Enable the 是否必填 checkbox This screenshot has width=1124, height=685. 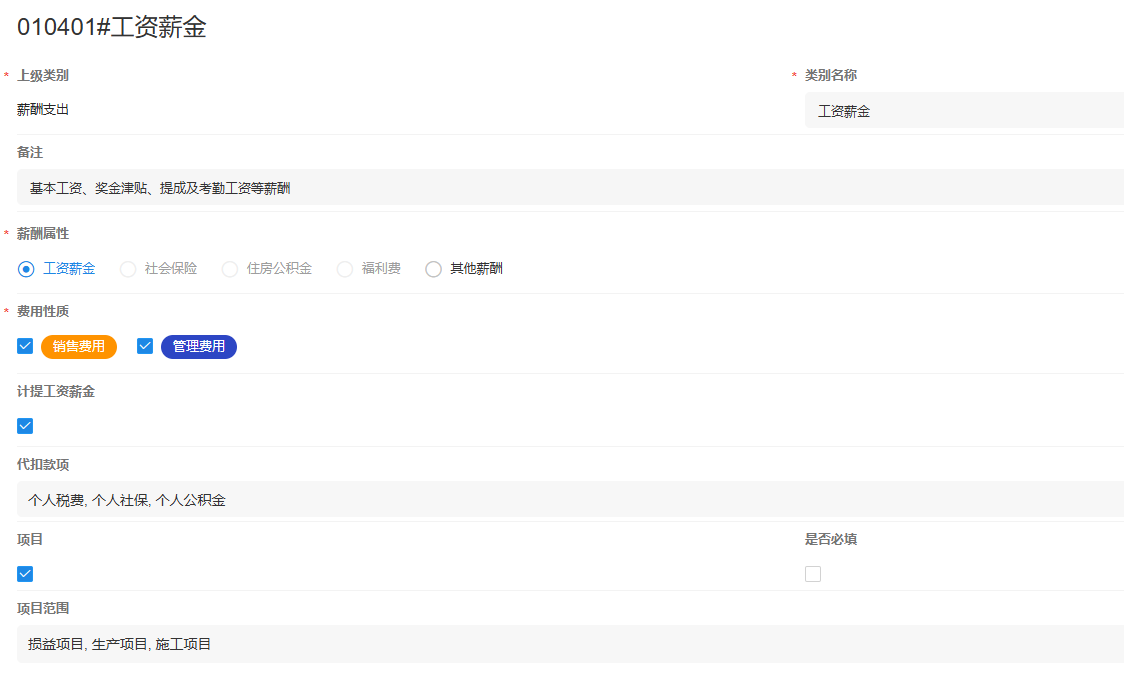[x=813, y=574]
